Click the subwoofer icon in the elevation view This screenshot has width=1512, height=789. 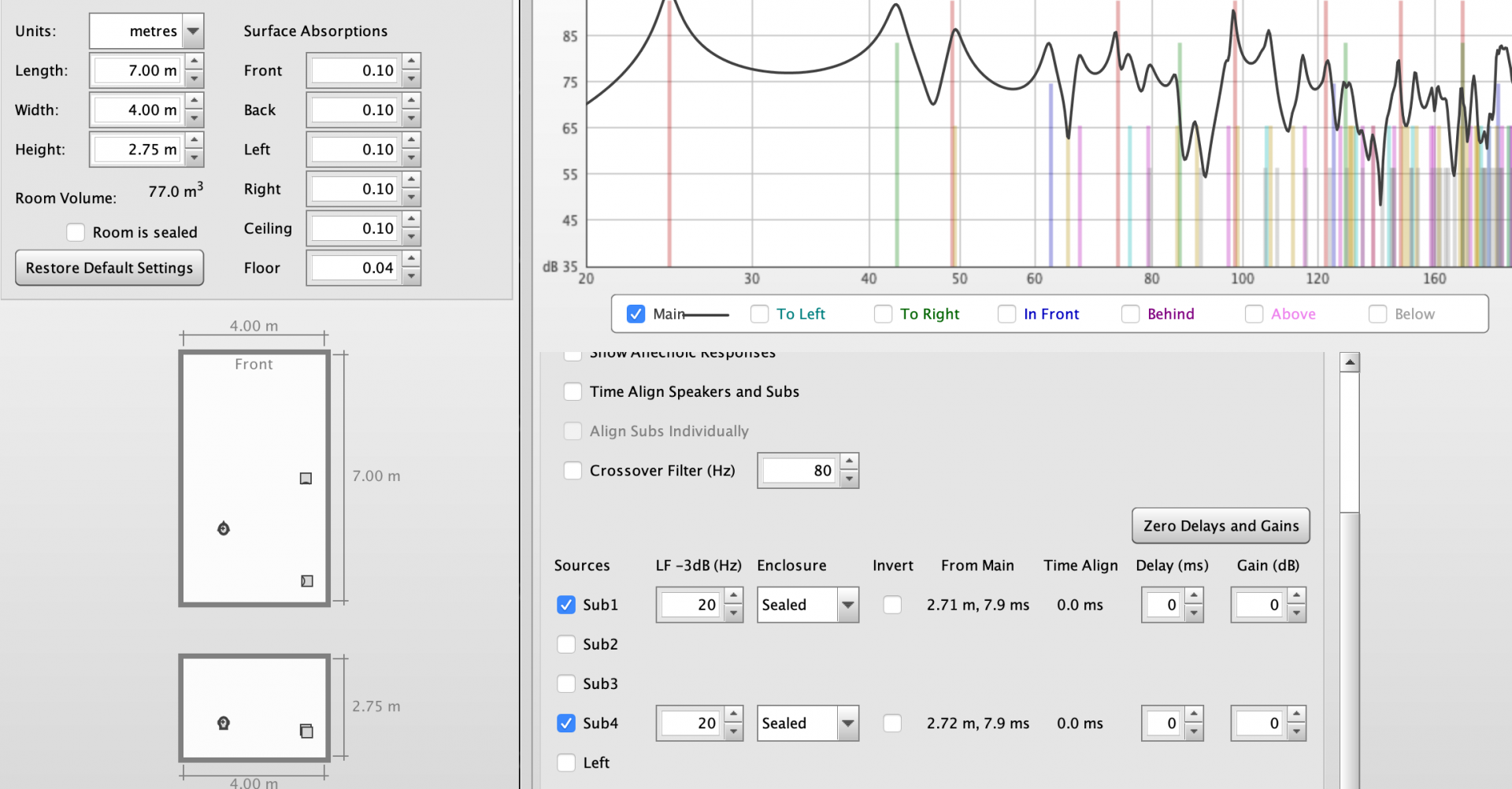point(306,731)
